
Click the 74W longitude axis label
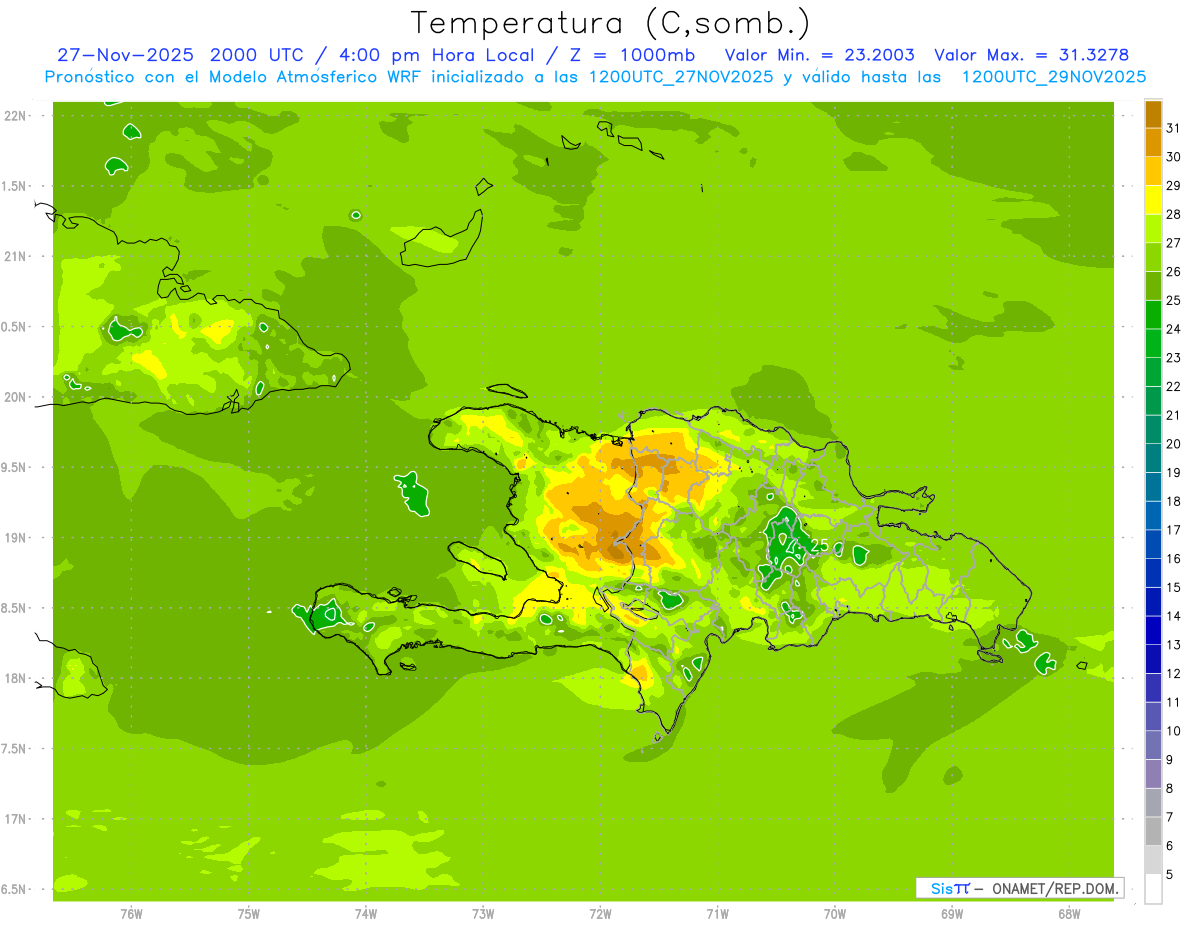click(366, 913)
